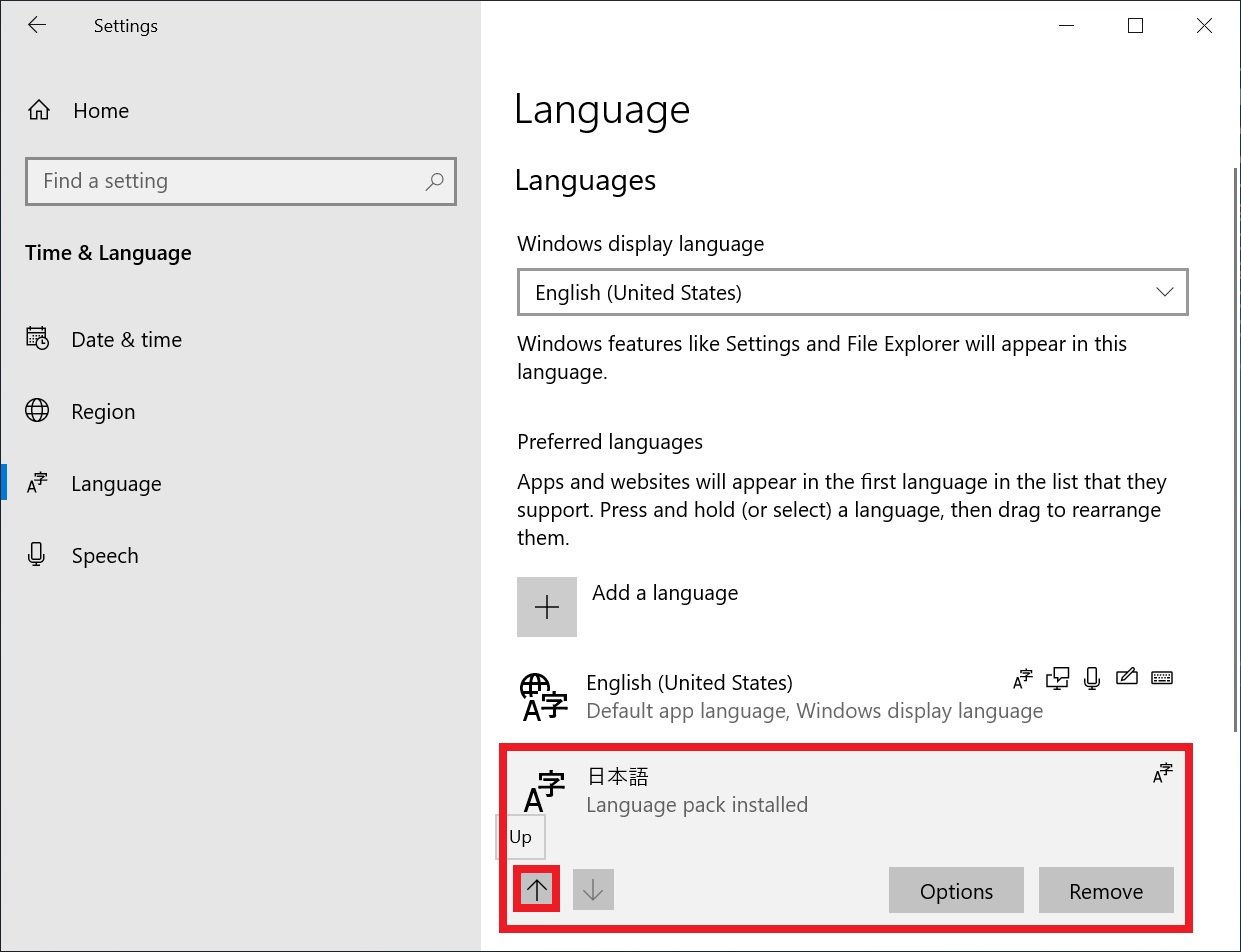This screenshot has height=952, width=1241.
Task: Click the Speech microphone icon in sidebar
Action: point(37,554)
